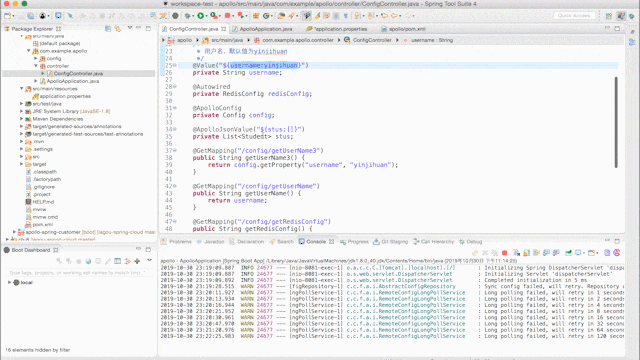Image resolution: width=640 pixels, height=360 pixels.
Task: Click the red Terminate button in Console
Action: 504,253
